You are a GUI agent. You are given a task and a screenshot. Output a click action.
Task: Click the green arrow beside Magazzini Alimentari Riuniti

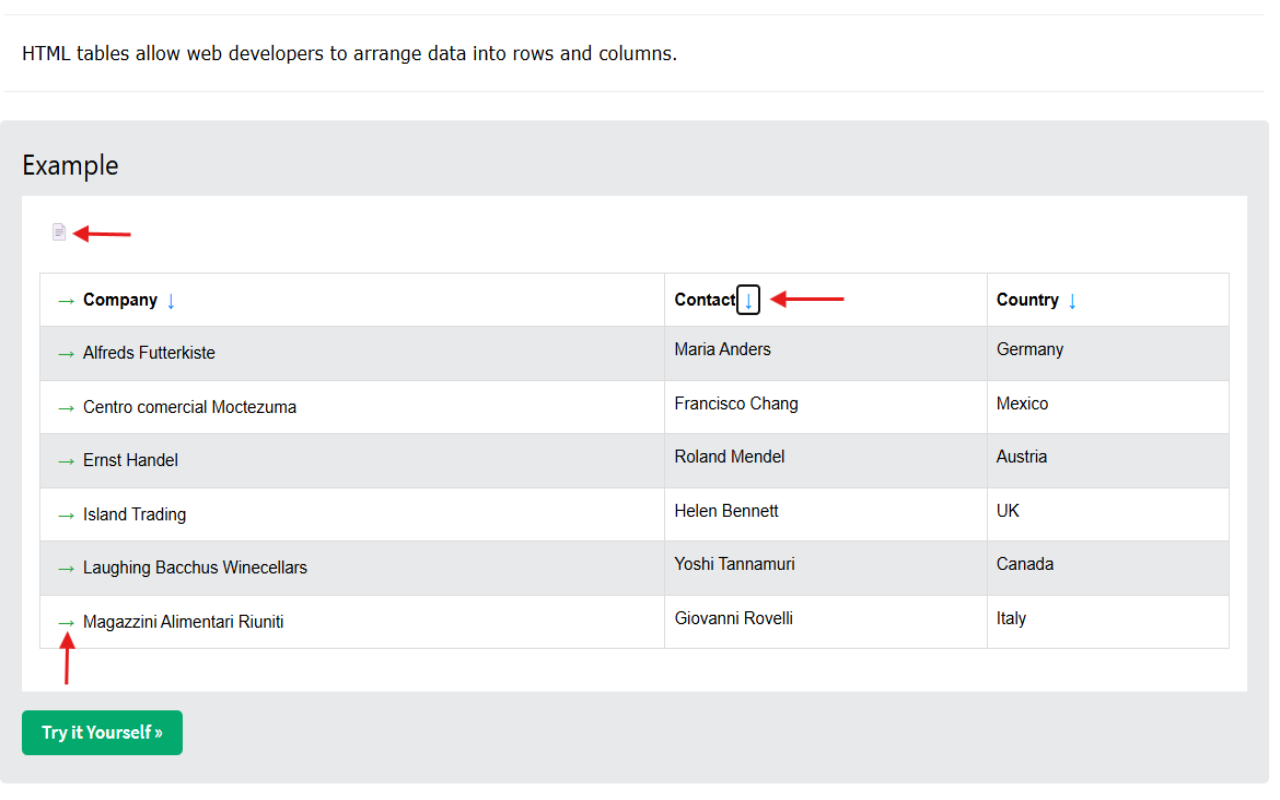[x=66, y=622]
